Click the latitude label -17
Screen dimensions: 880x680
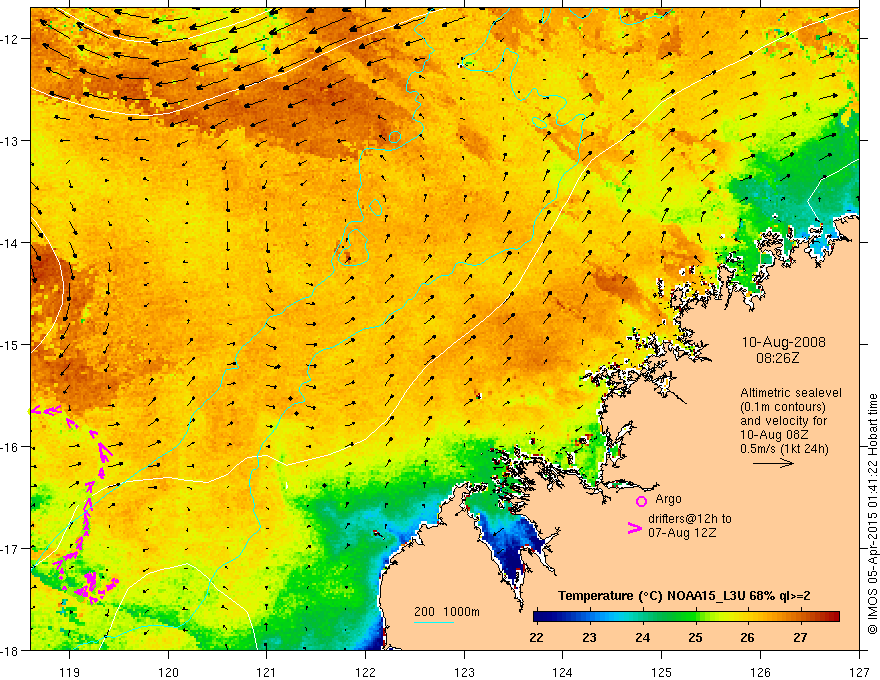(x=11, y=548)
